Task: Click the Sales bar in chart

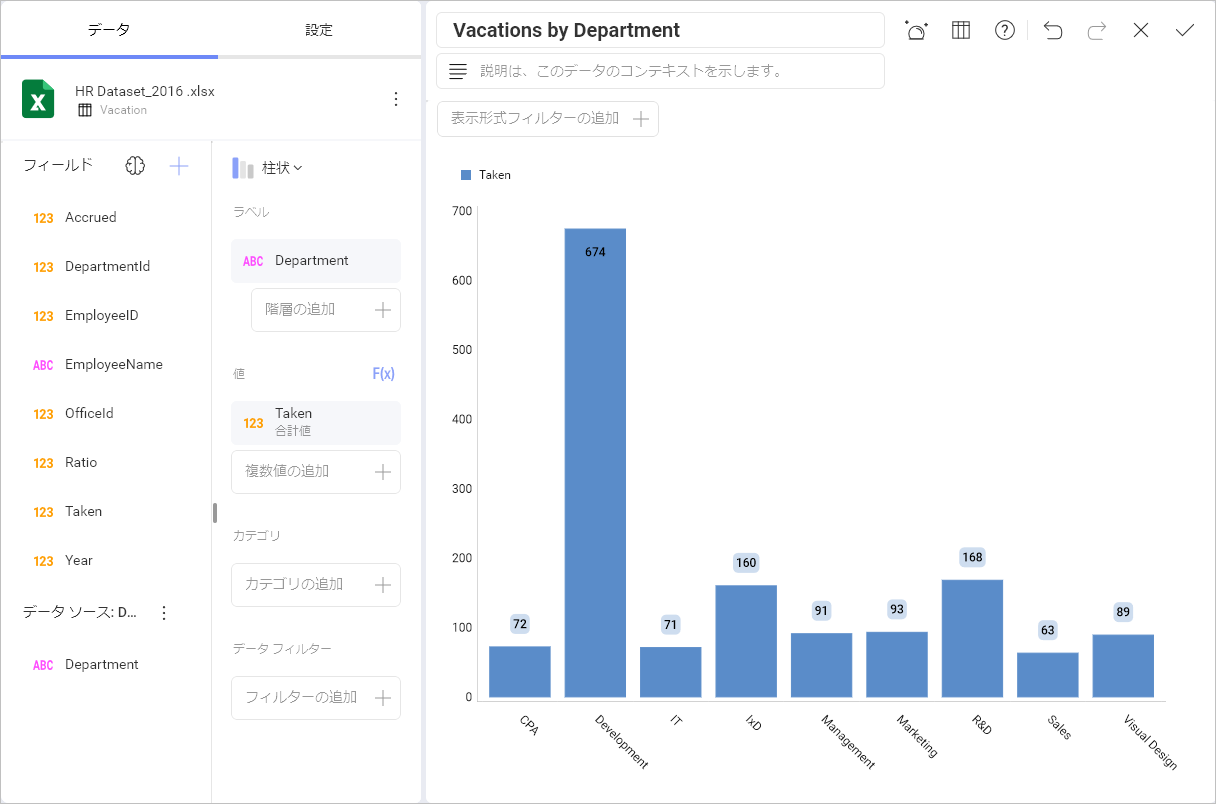Action: (1048, 675)
